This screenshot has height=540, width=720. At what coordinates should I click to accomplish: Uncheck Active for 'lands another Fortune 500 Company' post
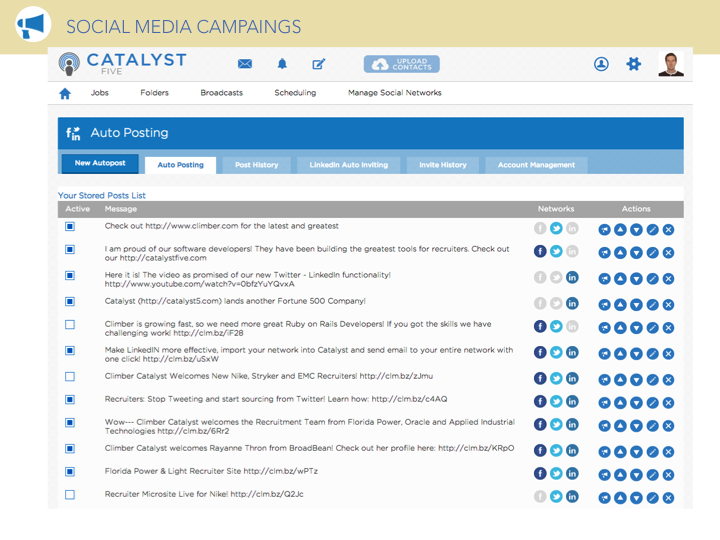[70, 302]
